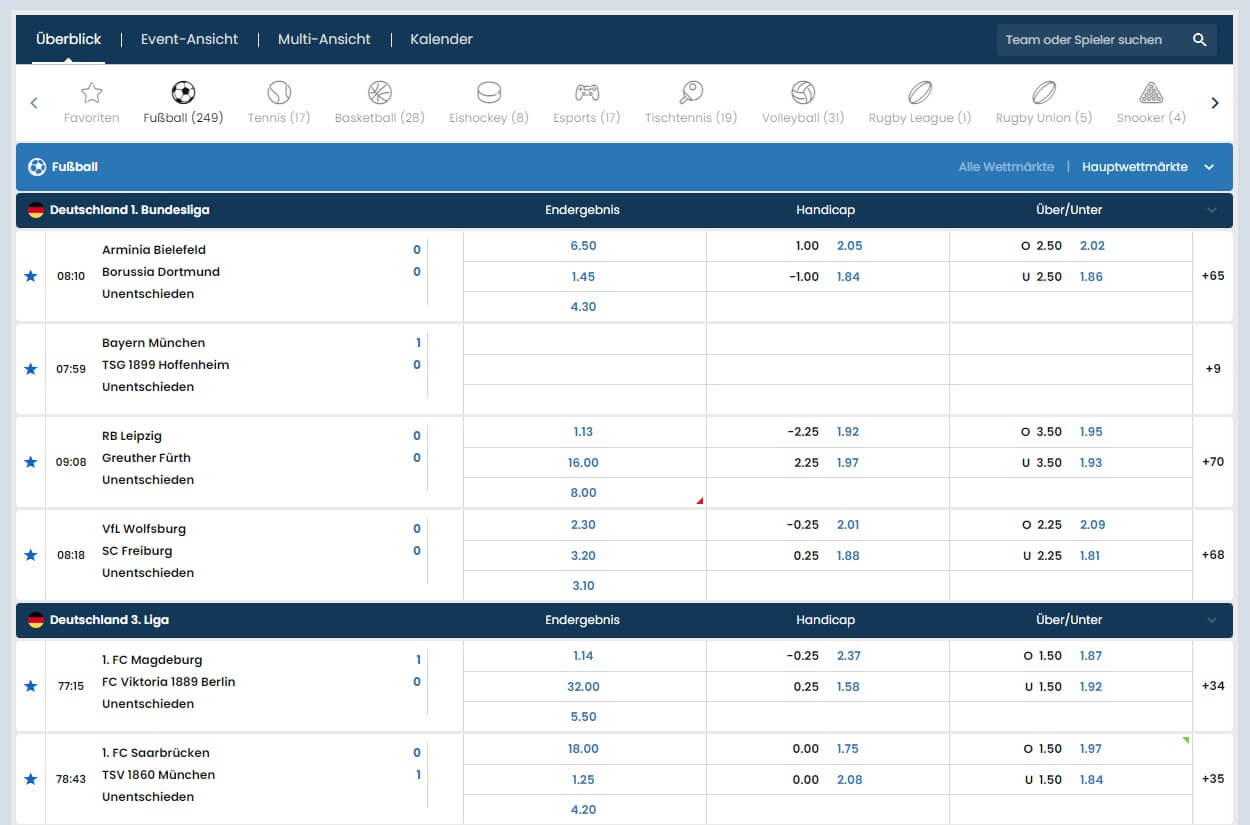Select Magdeburg handicap -0.25 at 2.37
1250x825 pixels.
[827, 656]
